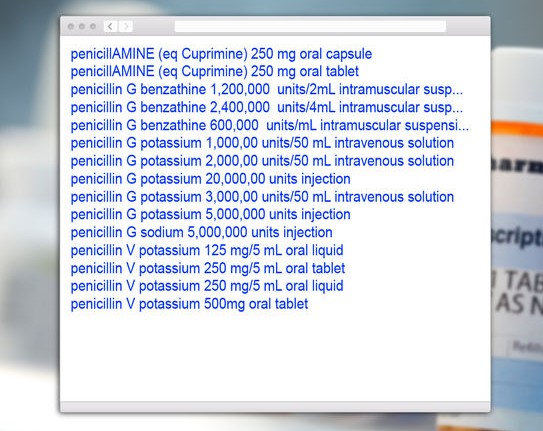Click the third gray window control dot

click(93, 26)
